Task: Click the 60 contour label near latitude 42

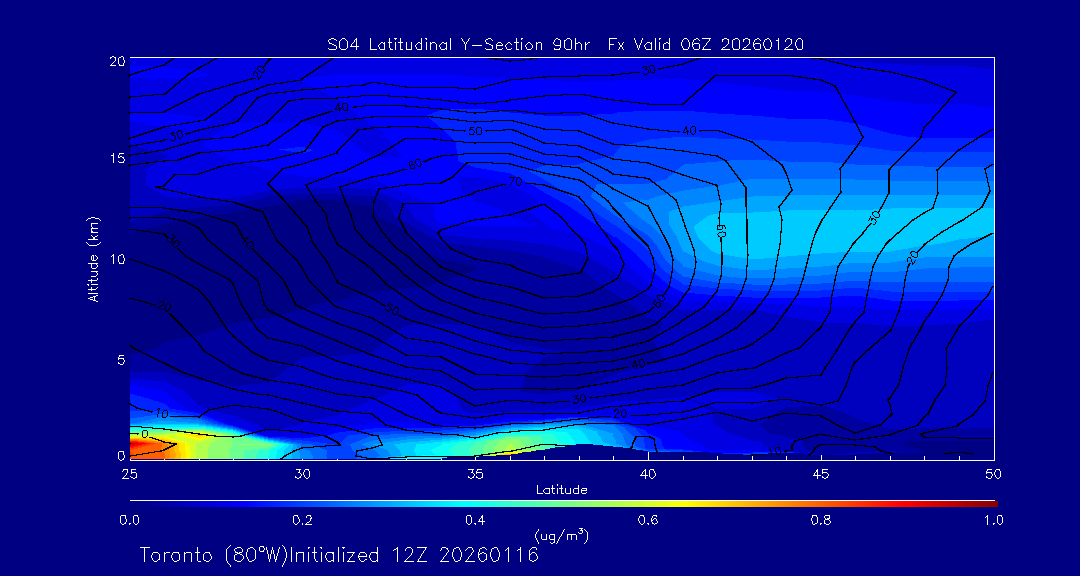Action: tap(719, 229)
